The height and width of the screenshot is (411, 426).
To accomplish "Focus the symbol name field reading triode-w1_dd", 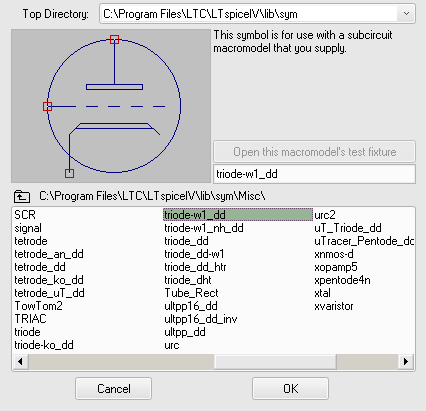I will [x=314, y=174].
